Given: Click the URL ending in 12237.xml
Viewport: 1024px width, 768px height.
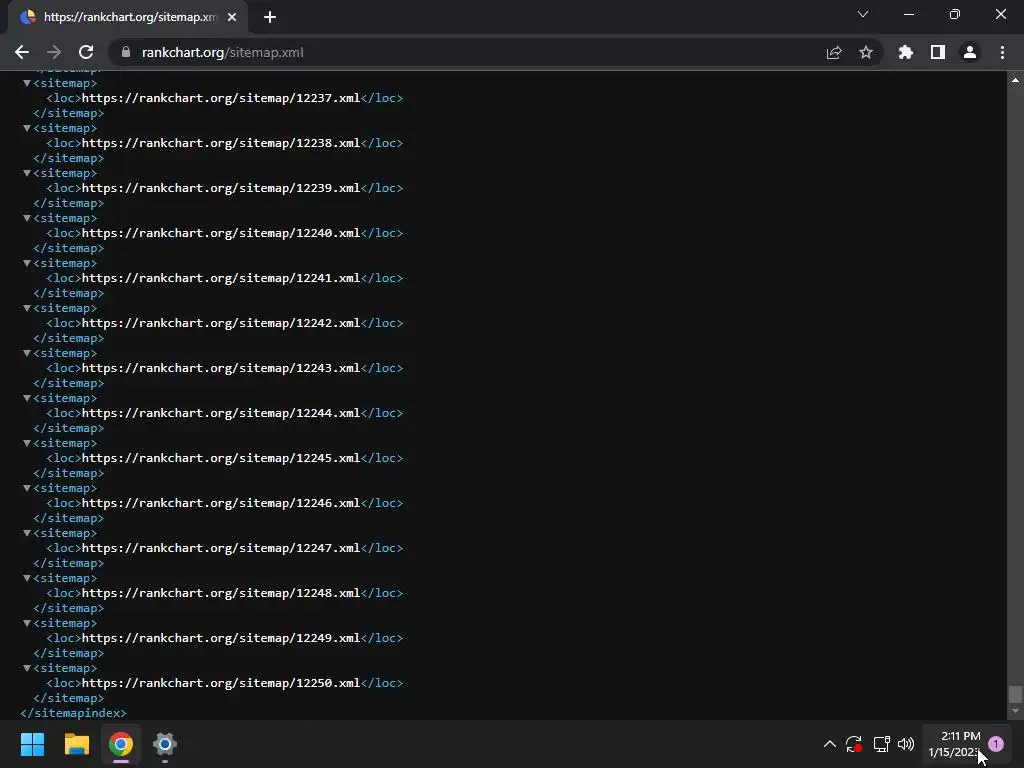Looking at the screenshot, I should coord(221,98).
